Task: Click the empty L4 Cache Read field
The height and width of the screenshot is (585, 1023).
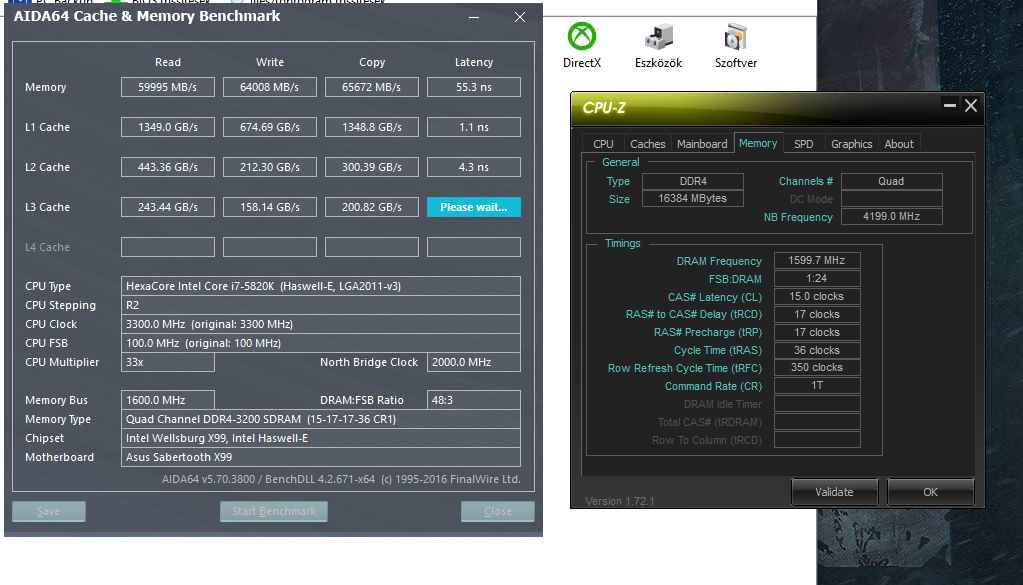Action: pyautogui.click(x=168, y=247)
